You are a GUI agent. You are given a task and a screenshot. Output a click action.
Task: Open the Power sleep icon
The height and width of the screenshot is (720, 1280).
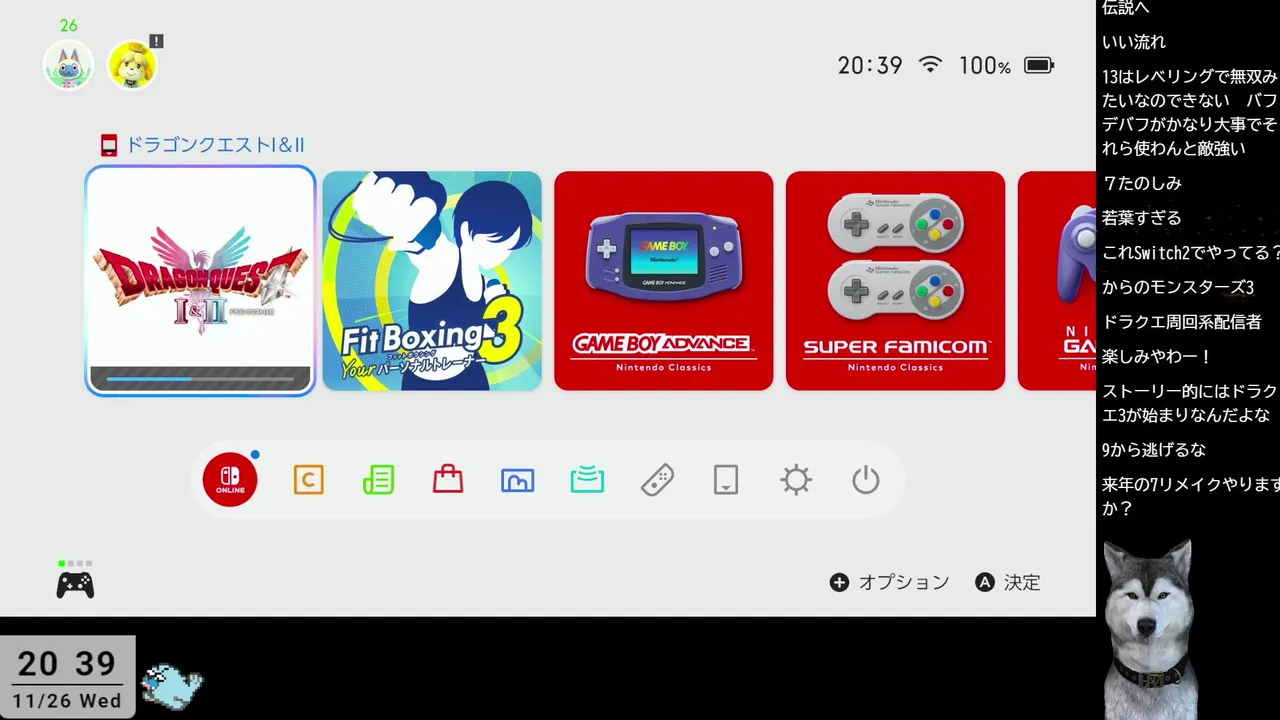866,480
